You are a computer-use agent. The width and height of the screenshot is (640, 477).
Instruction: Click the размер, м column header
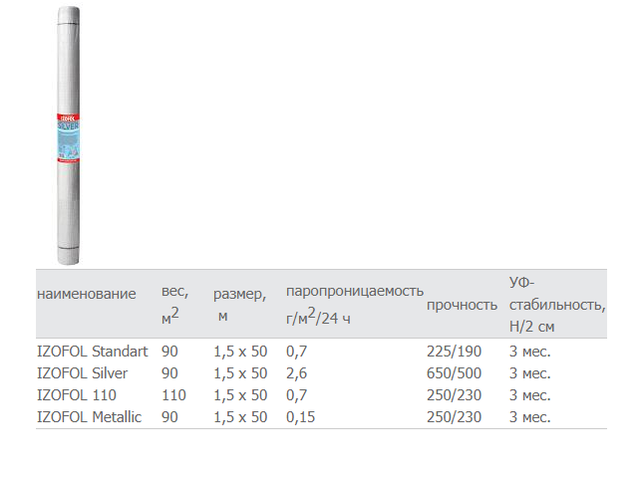coord(240,304)
